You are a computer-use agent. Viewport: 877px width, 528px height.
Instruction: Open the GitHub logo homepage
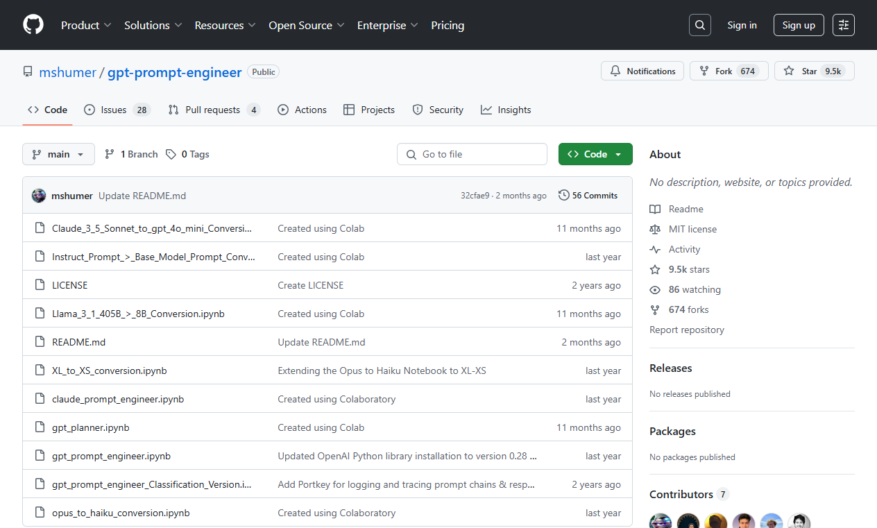pos(33,25)
